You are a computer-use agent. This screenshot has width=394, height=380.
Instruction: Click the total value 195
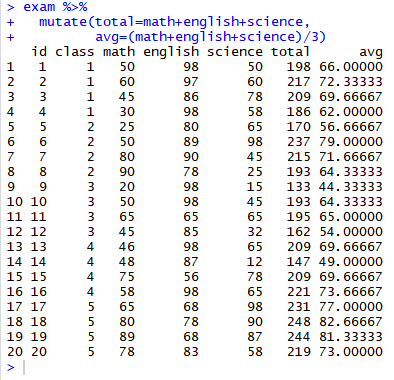pos(299,217)
